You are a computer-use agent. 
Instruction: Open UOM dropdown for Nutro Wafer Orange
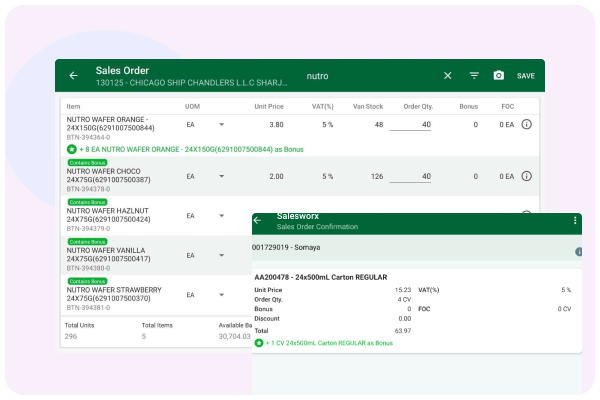tap(221, 125)
